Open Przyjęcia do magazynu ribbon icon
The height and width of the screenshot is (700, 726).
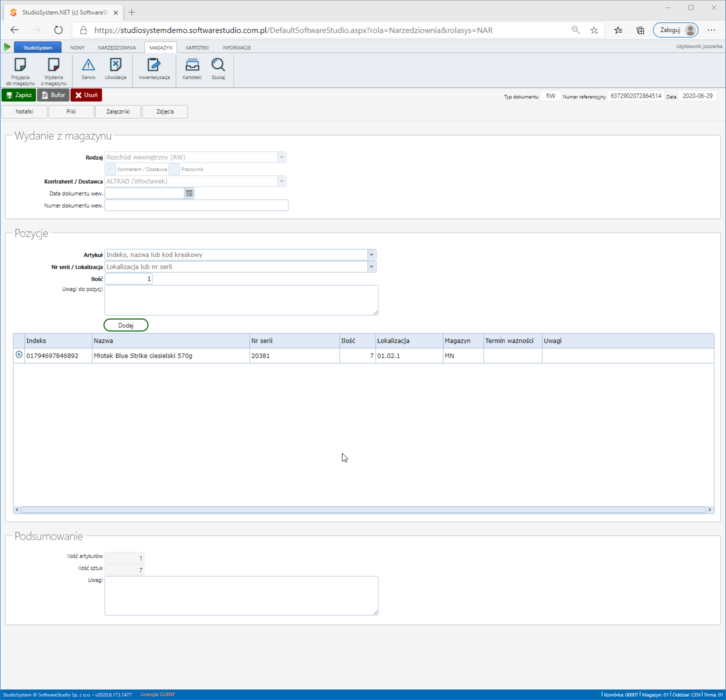coord(20,70)
